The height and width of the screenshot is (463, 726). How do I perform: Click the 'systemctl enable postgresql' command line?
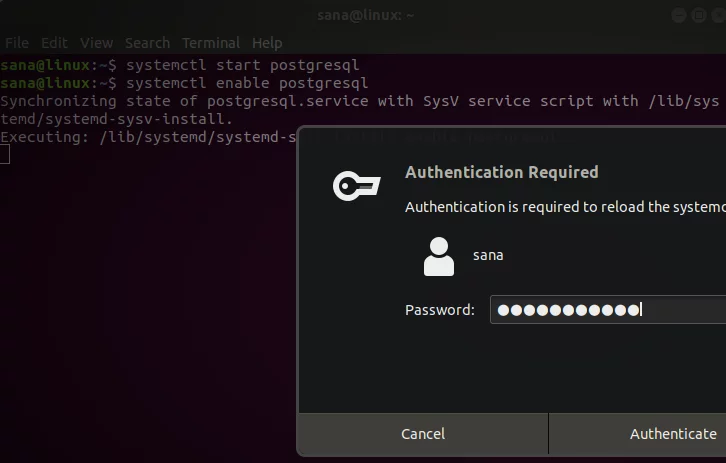click(x=246, y=83)
